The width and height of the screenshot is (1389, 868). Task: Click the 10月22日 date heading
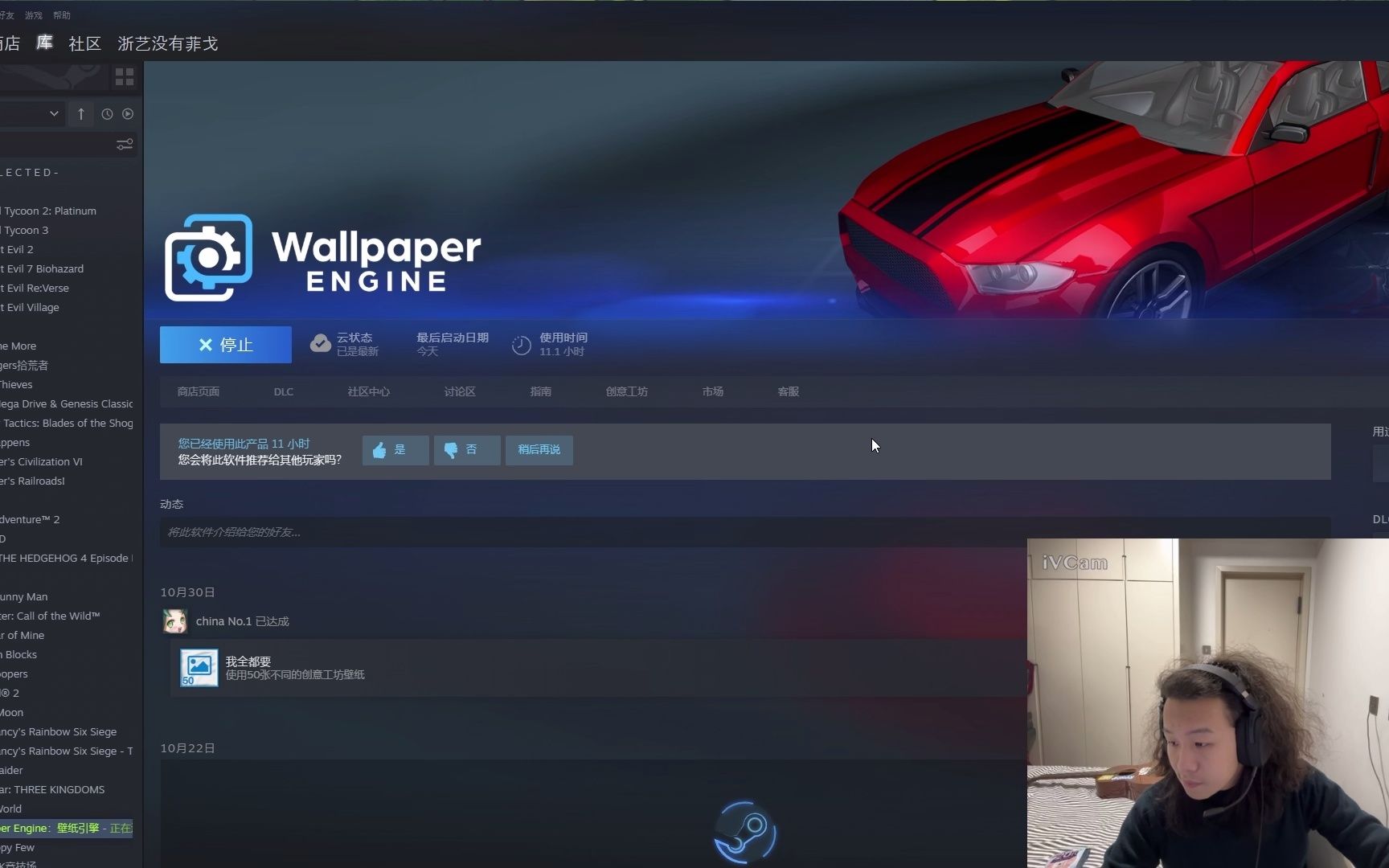click(187, 748)
